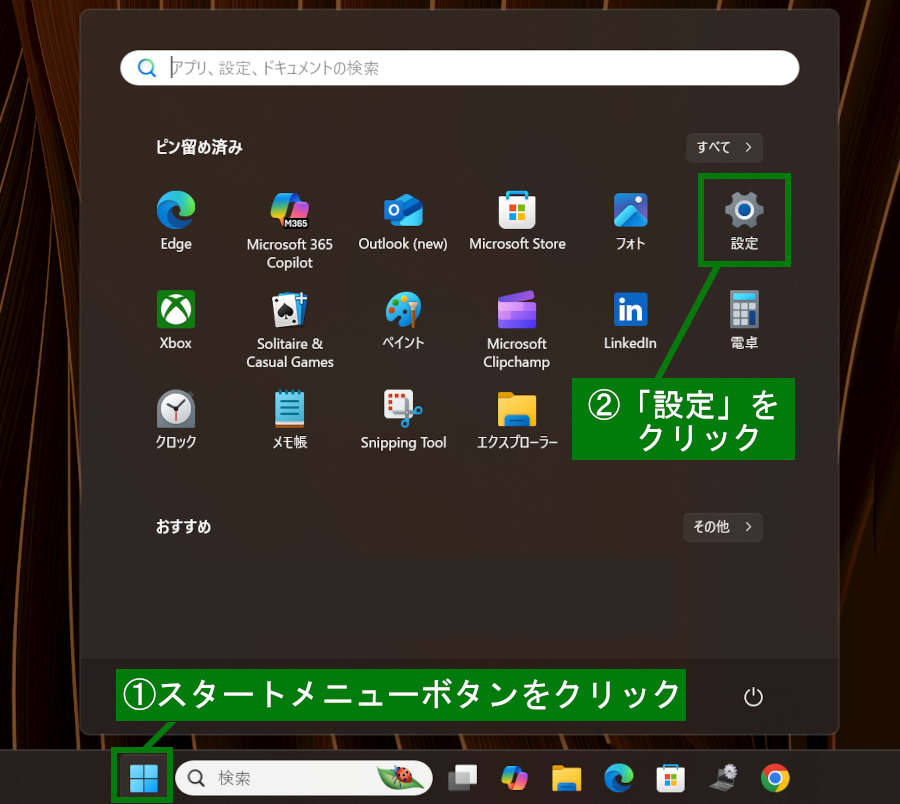Image resolution: width=900 pixels, height=804 pixels.
Task: Click the Windows Start button on taskbar
Action: coord(143,778)
